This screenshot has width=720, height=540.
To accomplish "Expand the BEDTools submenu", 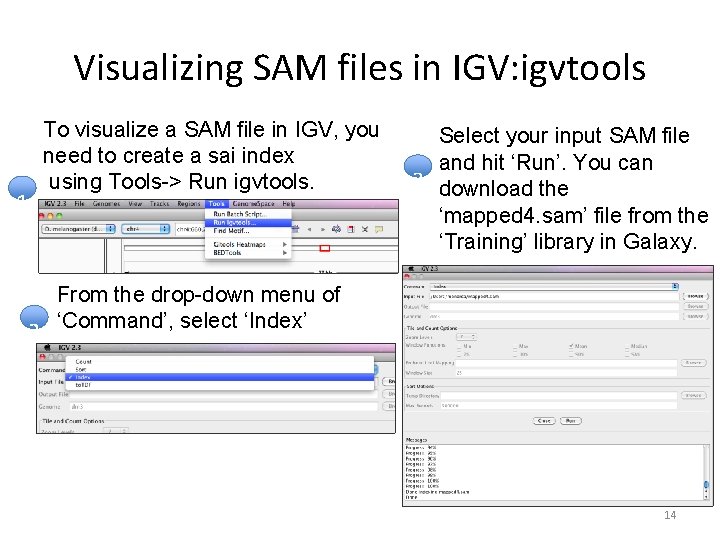I will point(248,253).
